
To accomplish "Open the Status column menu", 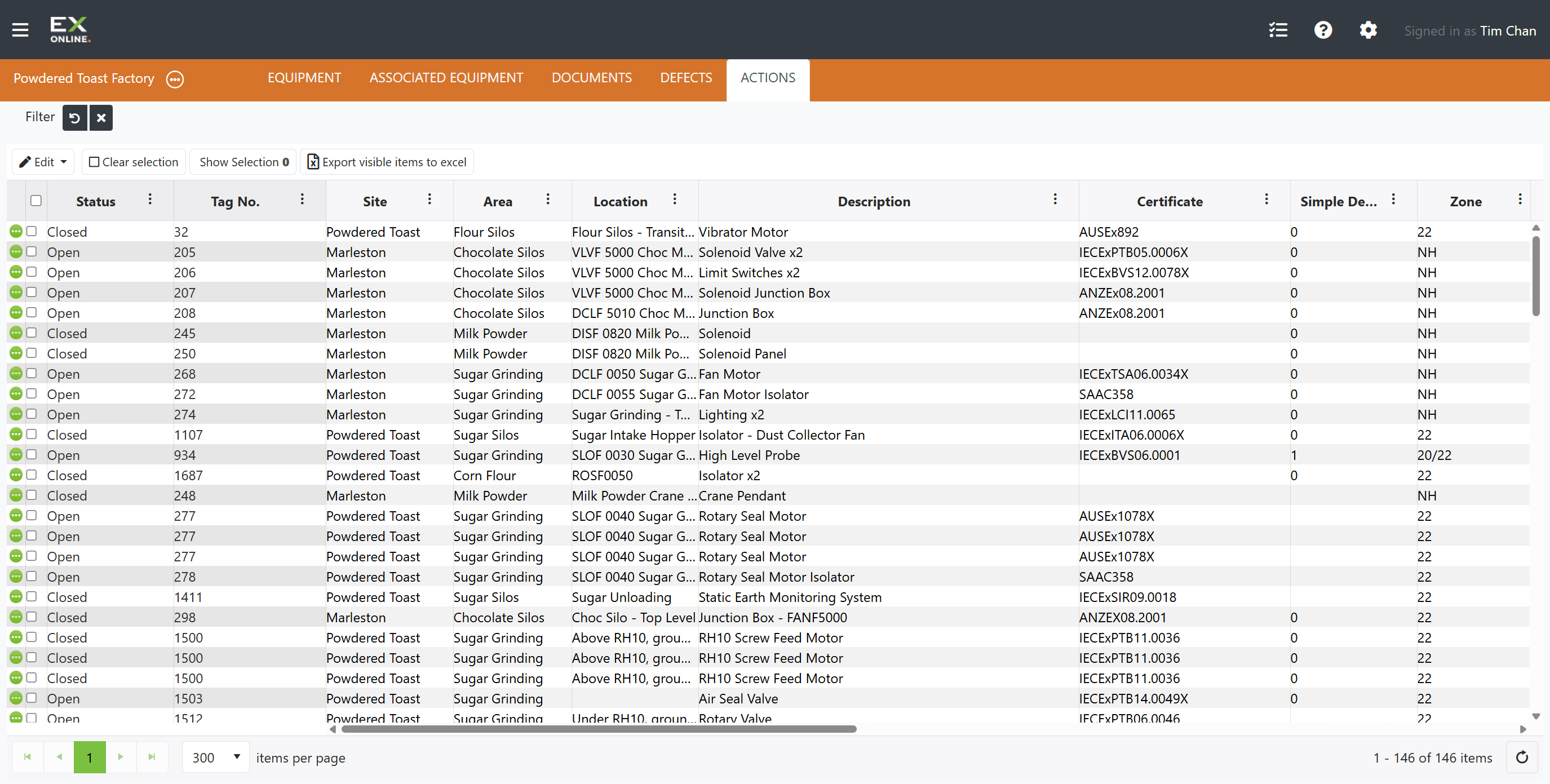I will click(150, 199).
